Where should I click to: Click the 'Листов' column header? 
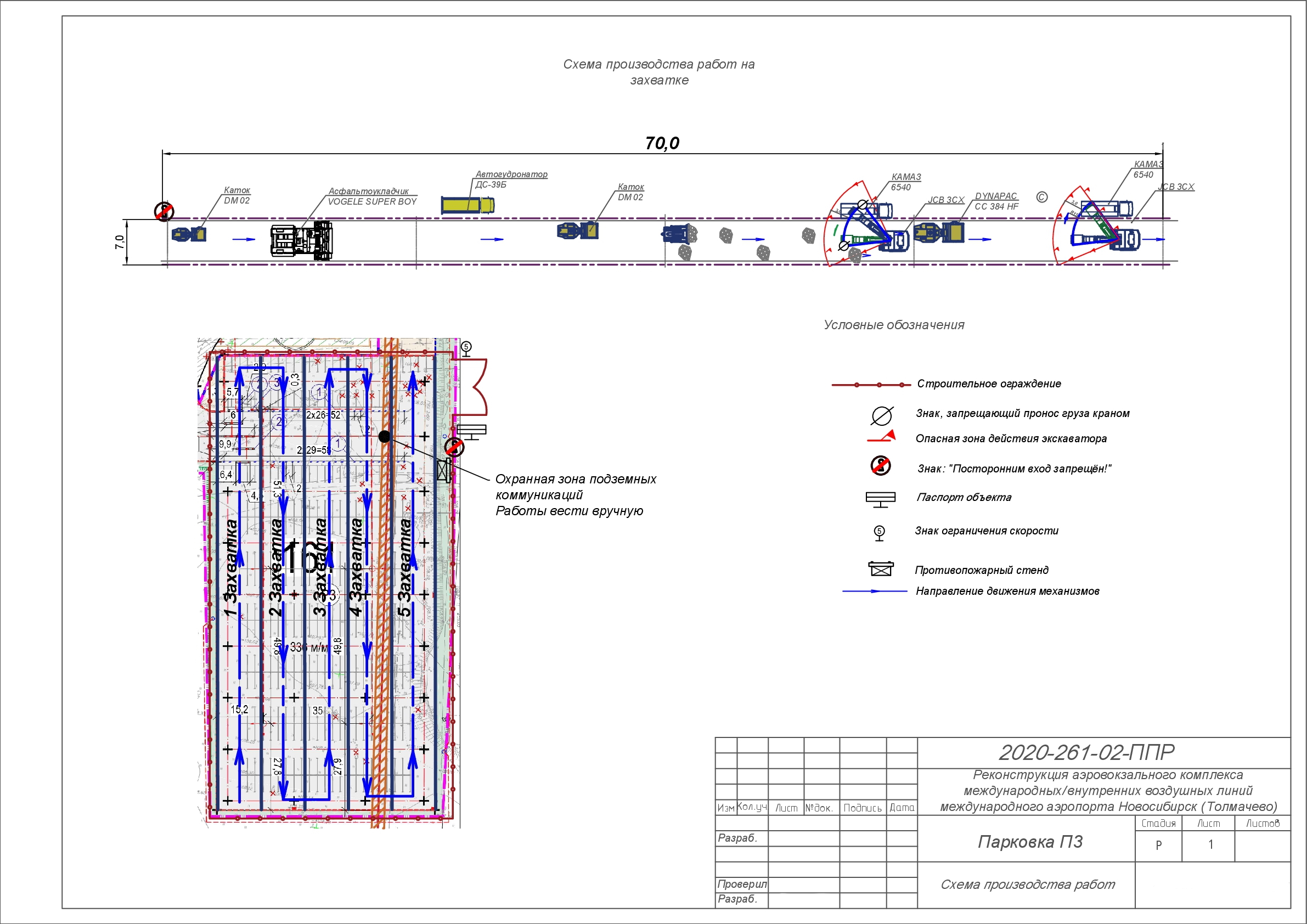click(x=1263, y=824)
